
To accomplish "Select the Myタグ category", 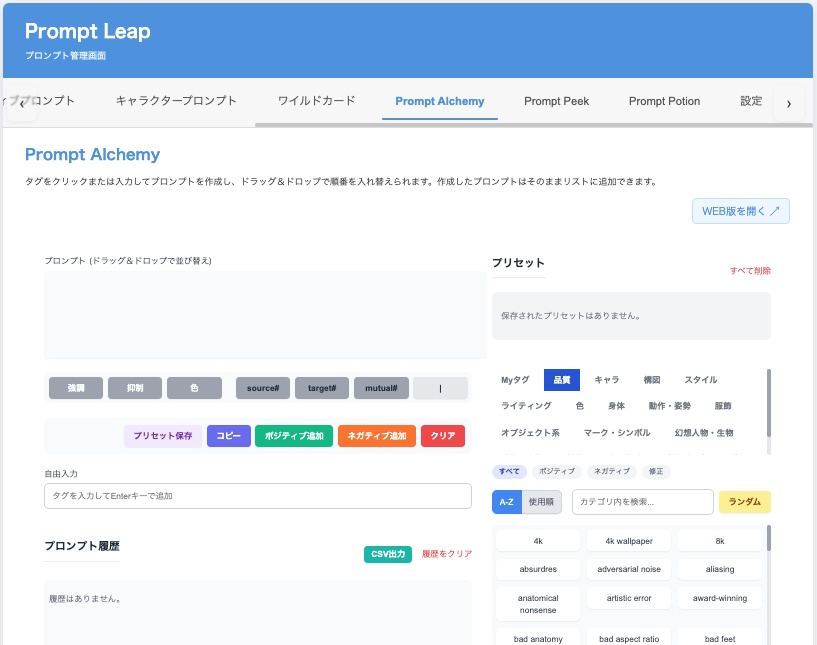I will [x=515, y=380].
